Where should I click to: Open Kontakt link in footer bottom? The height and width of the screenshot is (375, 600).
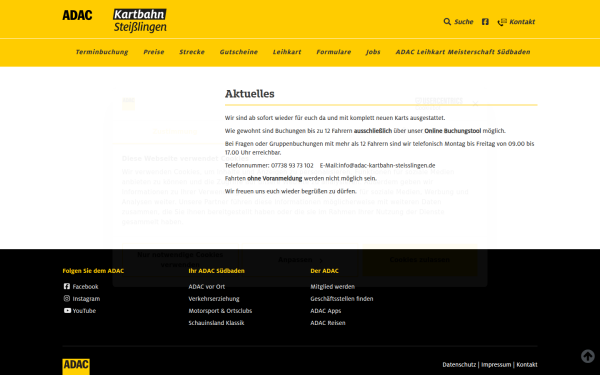[x=527, y=365]
